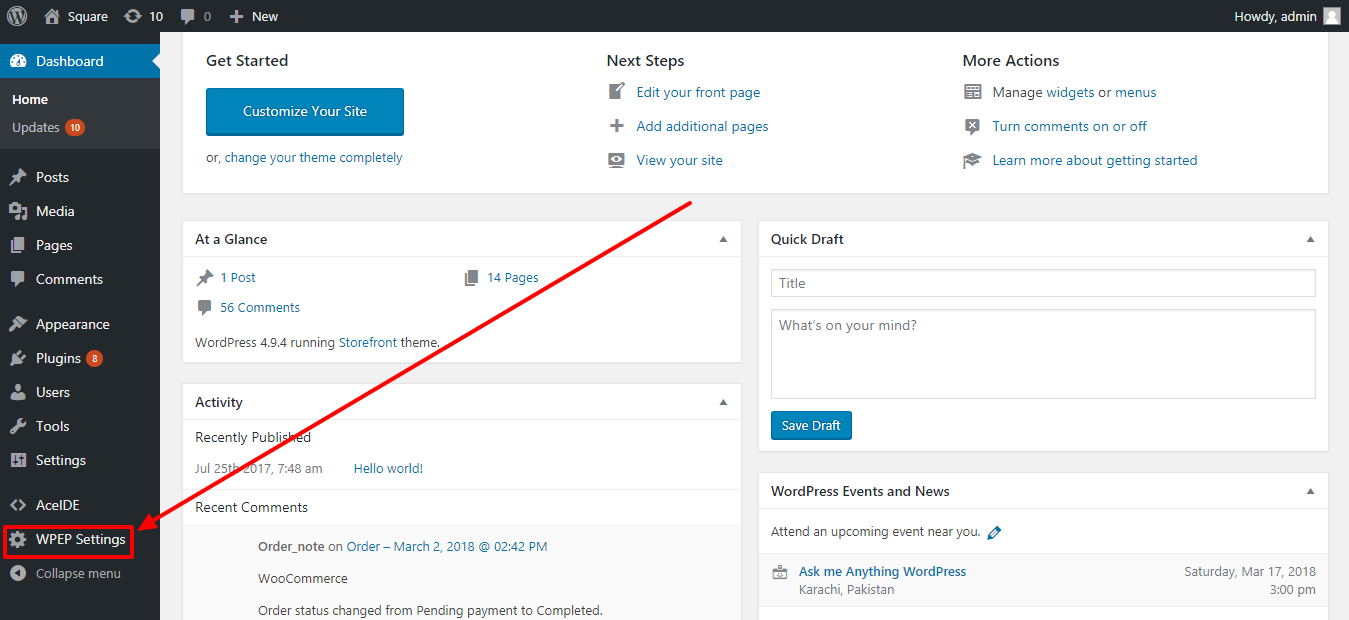Click the Posts pushpin icon in sidebar
The image size is (1349, 620).
pyautogui.click(x=18, y=177)
